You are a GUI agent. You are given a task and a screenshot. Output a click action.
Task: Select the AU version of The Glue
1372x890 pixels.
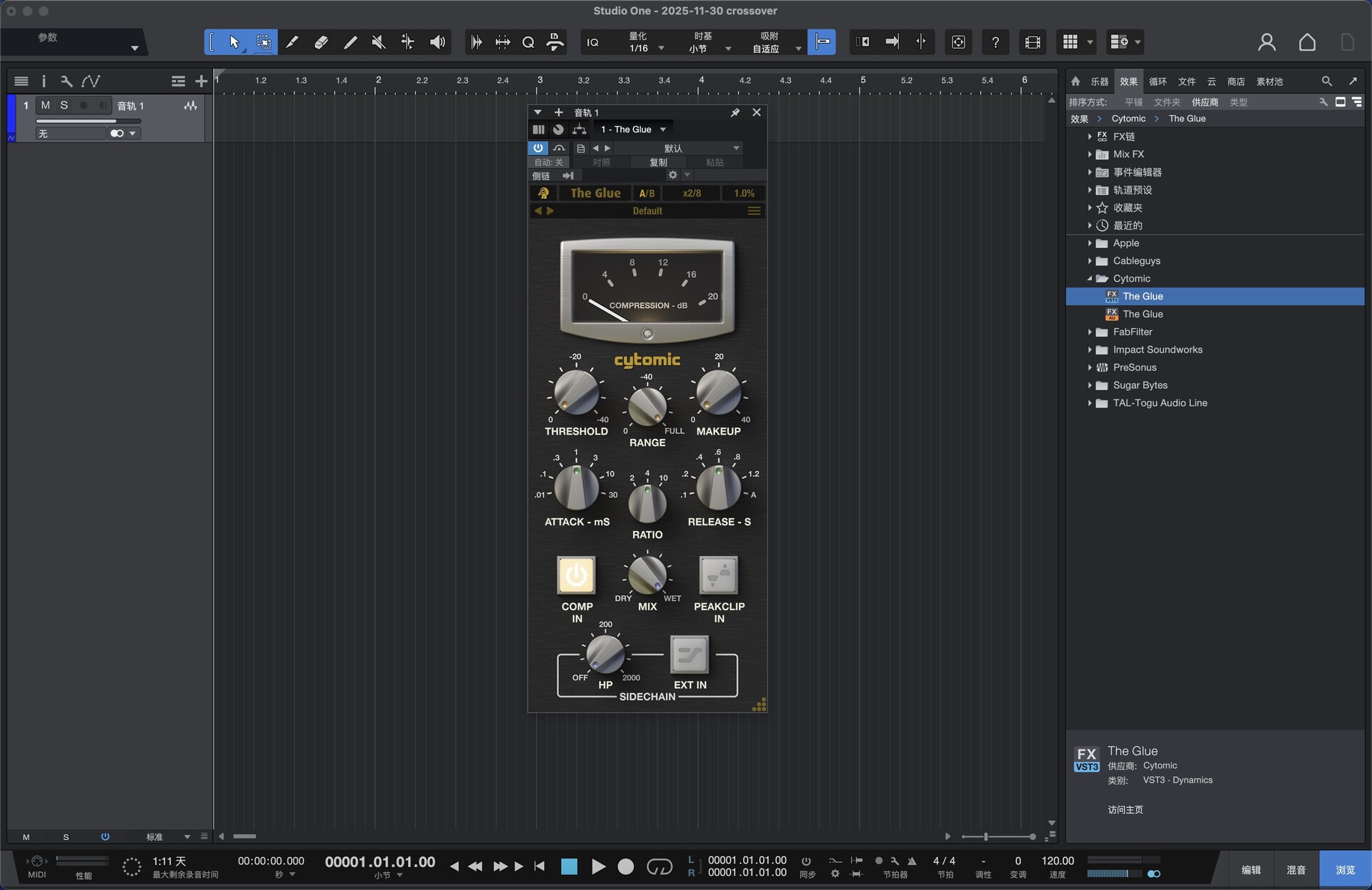pyautogui.click(x=1143, y=314)
